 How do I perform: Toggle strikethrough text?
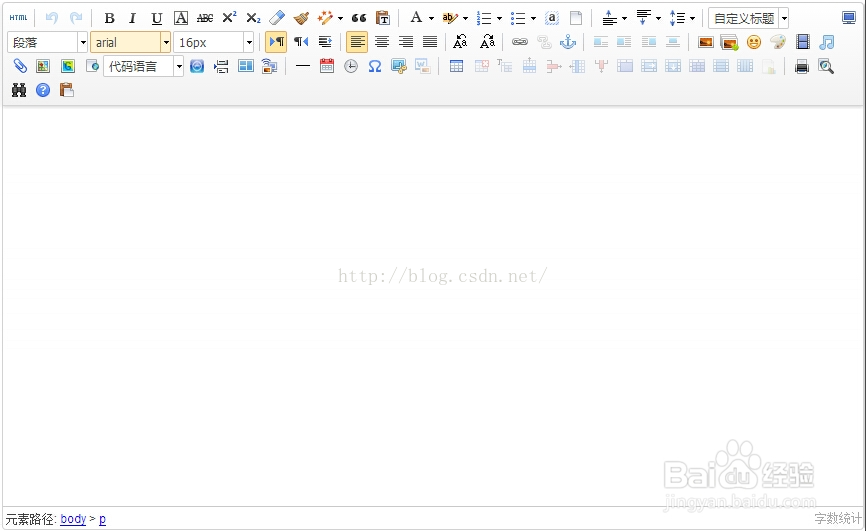[205, 18]
